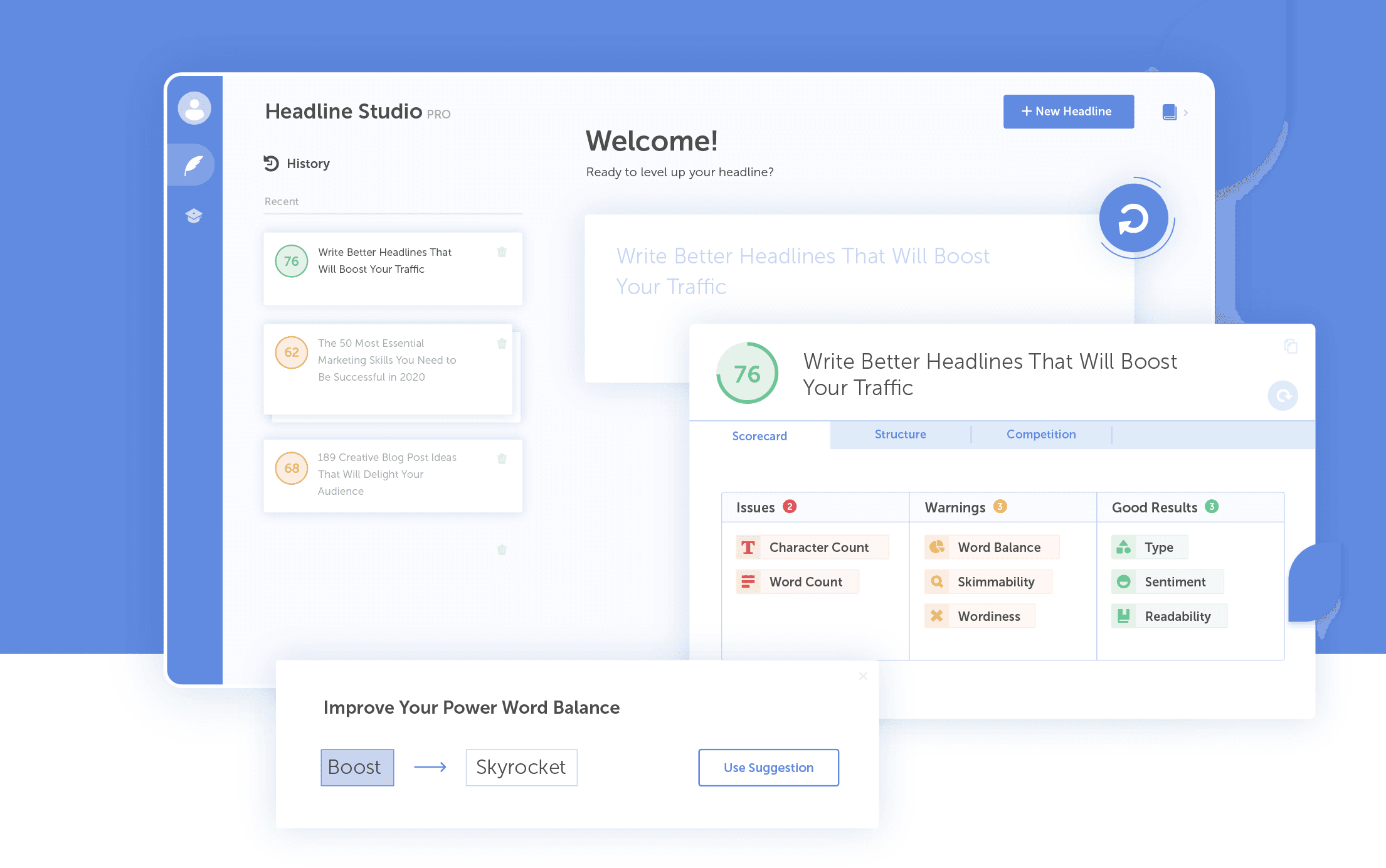Click Use Suggestion button
Image resolution: width=1386 pixels, height=868 pixels.
point(768,768)
